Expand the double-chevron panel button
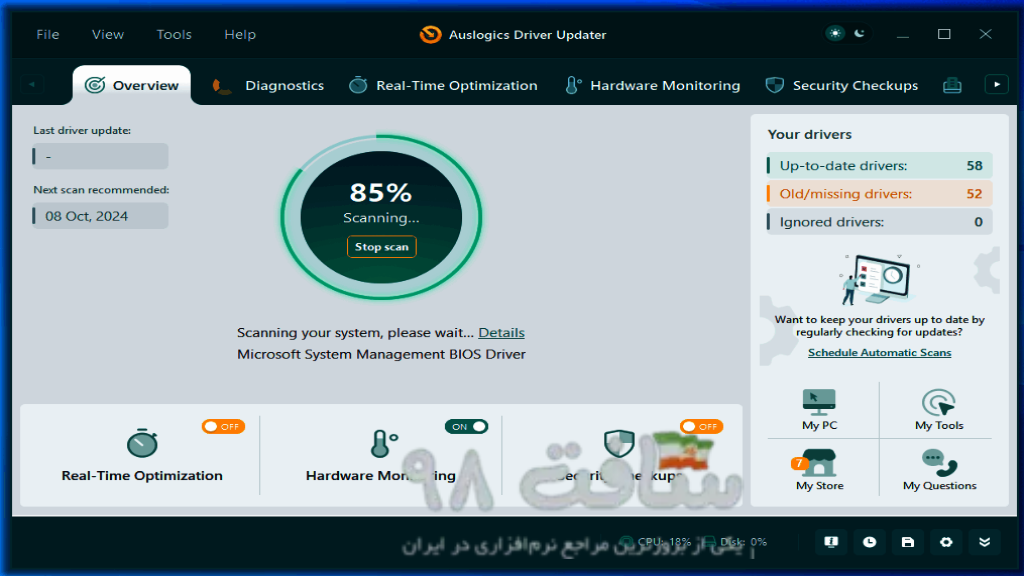The image size is (1024, 576). 985,542
